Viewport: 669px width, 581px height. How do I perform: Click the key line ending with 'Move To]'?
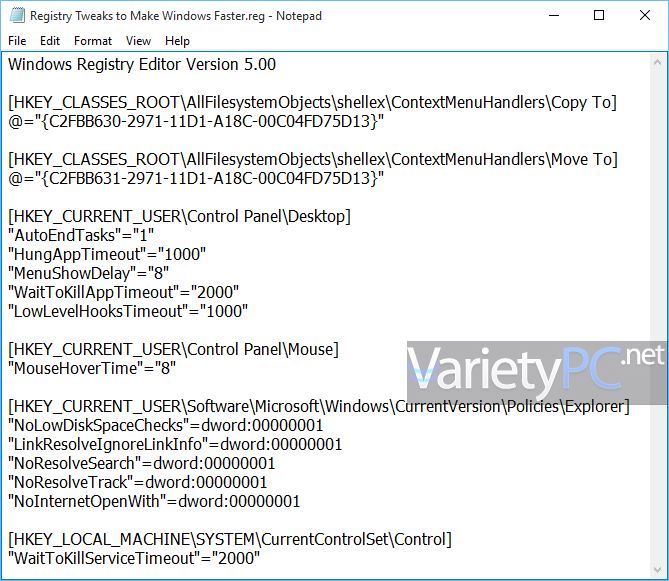coord(313,160)
